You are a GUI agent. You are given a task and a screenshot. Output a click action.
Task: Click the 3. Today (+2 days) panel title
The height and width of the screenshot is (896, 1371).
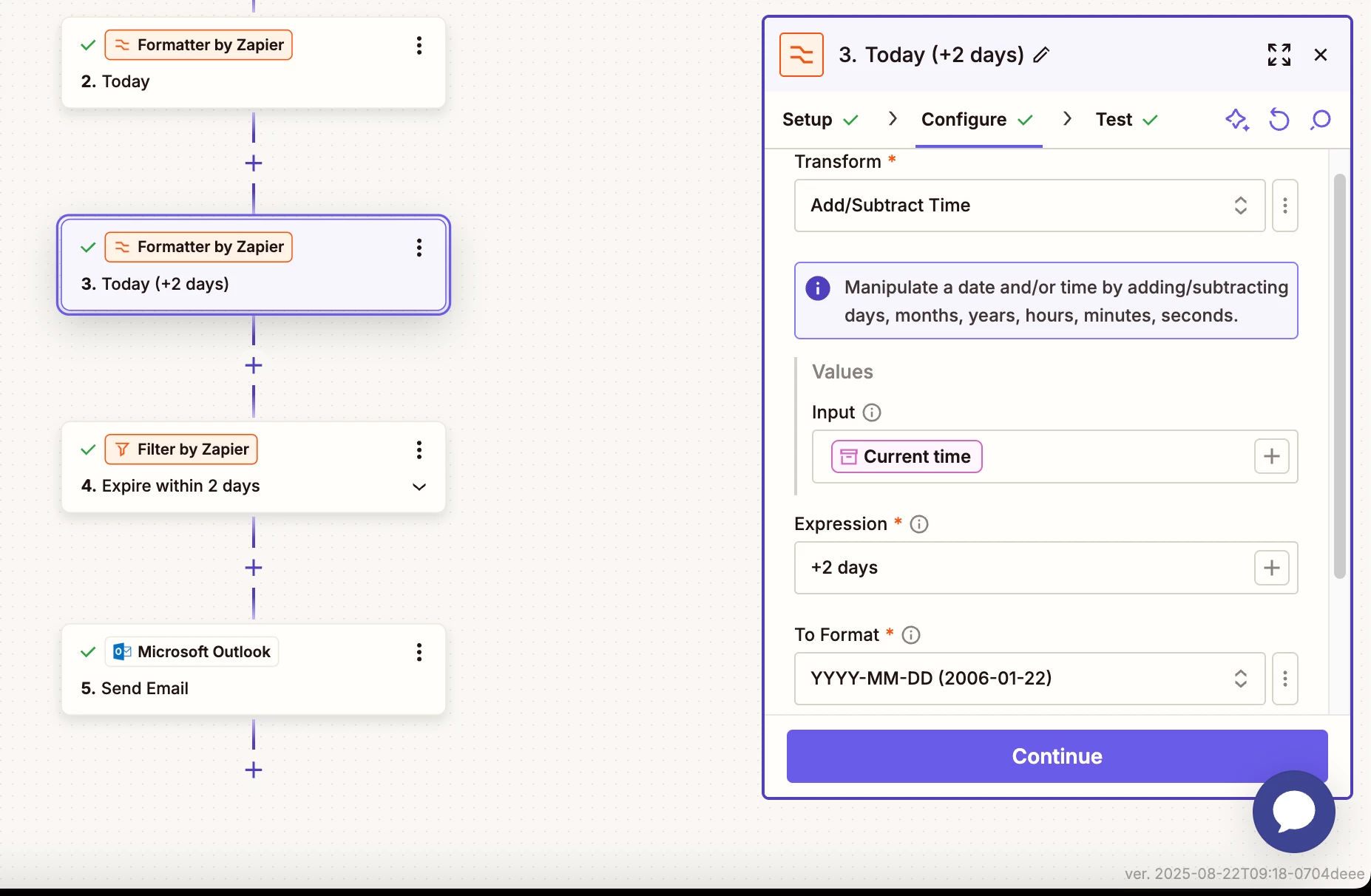point(931,55)
